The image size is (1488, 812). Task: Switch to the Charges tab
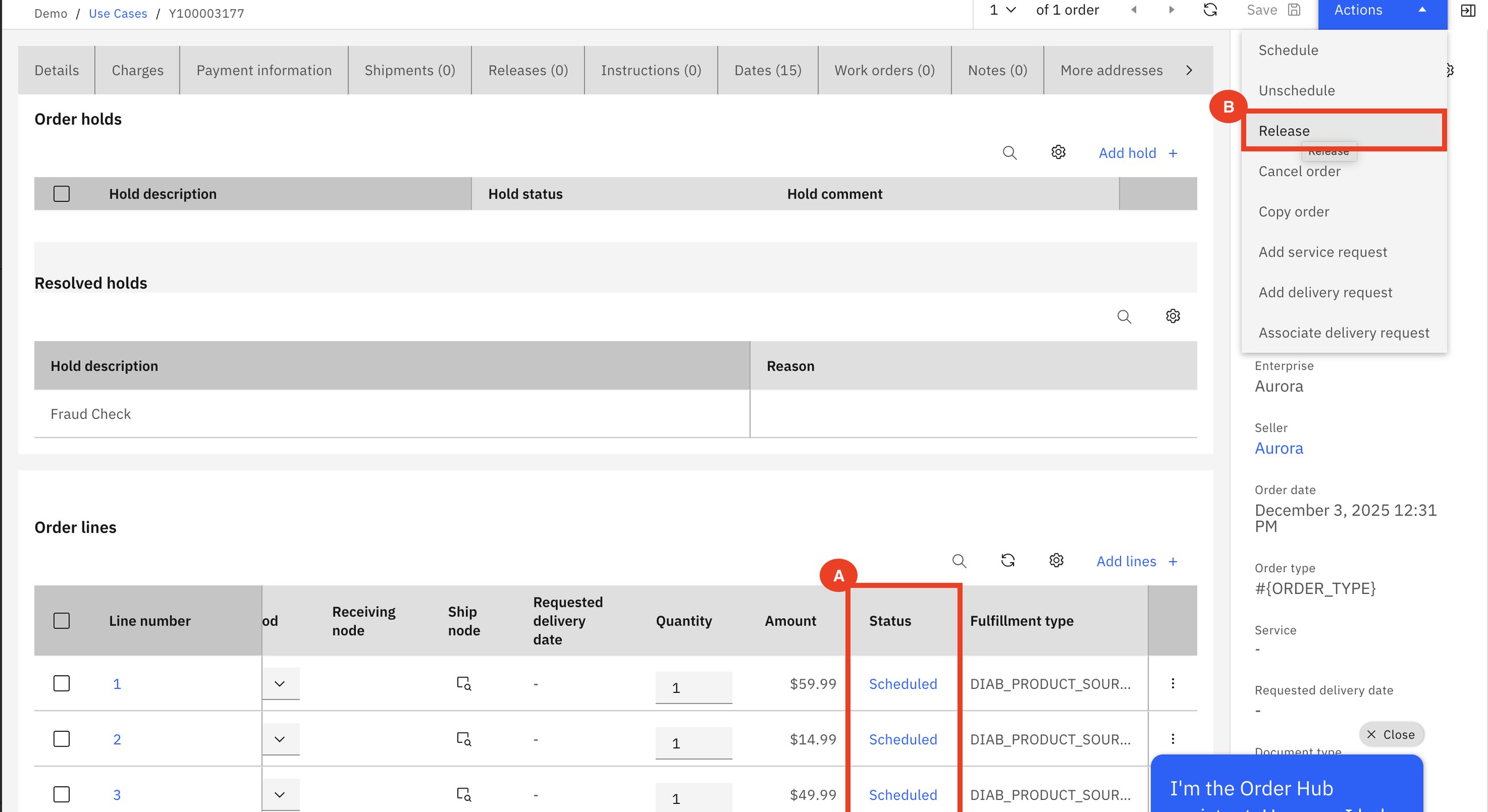(x=137, y=70)
